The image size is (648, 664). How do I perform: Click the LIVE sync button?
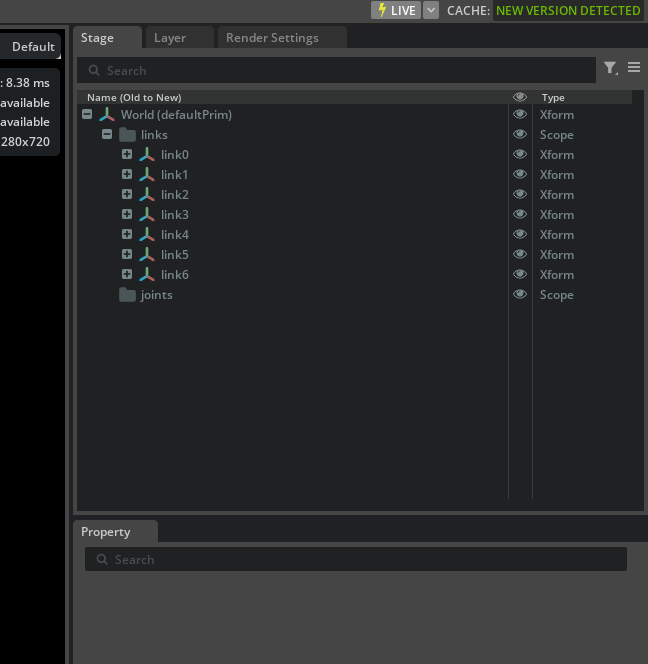396,10
